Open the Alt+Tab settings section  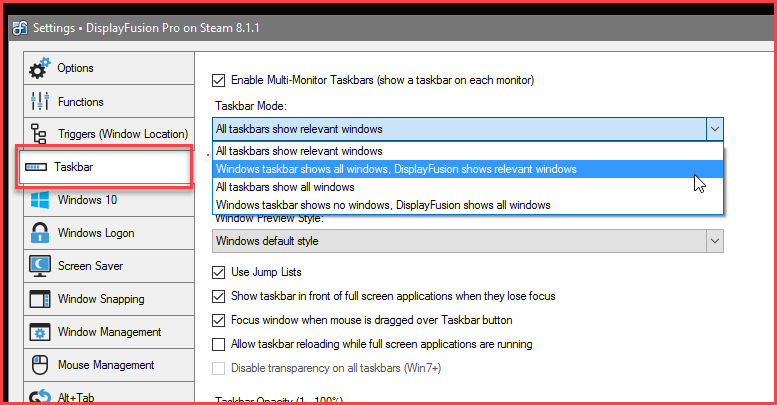coord(76,396)
